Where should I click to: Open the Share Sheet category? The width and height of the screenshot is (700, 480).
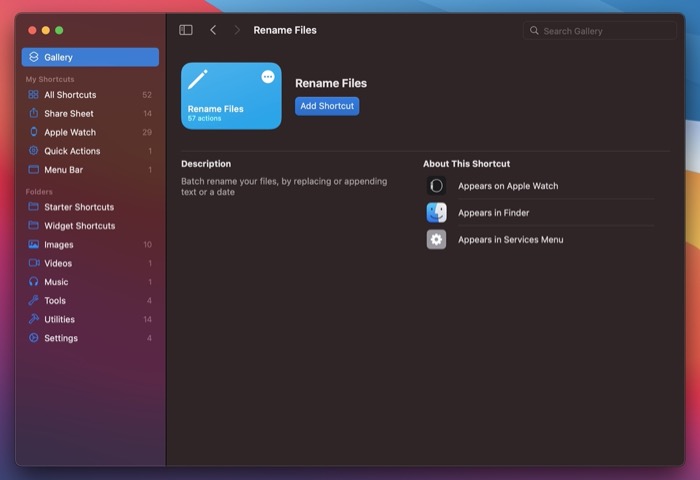coord(90,113)
